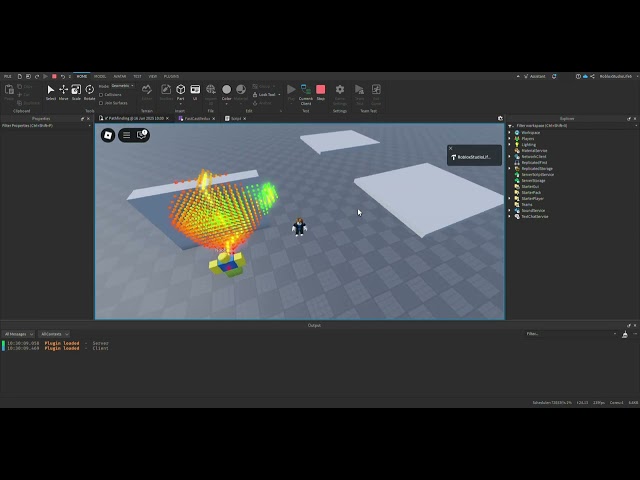Image resolution: width=640 pixels, height=480 pixels.
Task: Click the small red stop icon in quick access
Action: [x=54, y=76]
